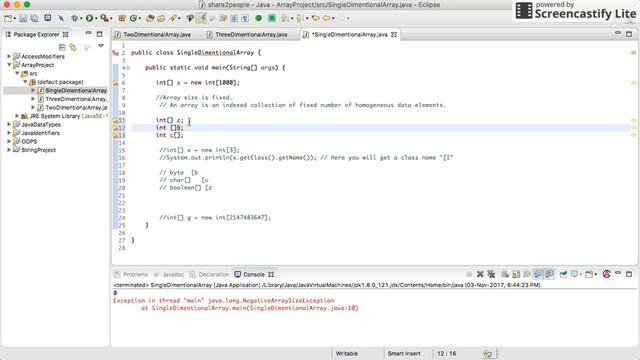Screen dimensions: 640x360
Task: Expand the StringProject project
Action: tap(9, 150)
